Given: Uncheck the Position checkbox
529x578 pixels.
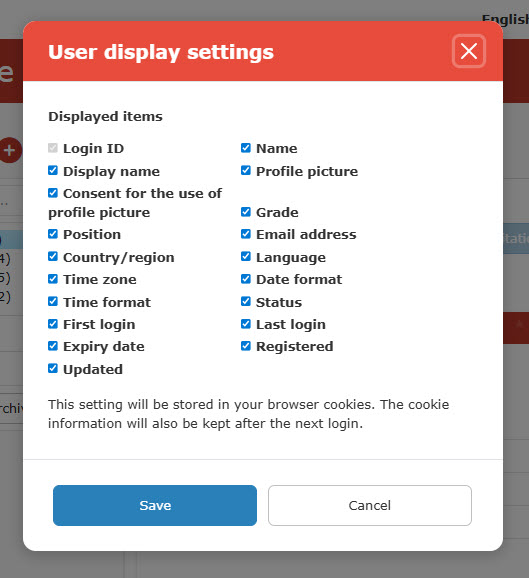Looking at the screenshot, I should [x=53, y=234].
